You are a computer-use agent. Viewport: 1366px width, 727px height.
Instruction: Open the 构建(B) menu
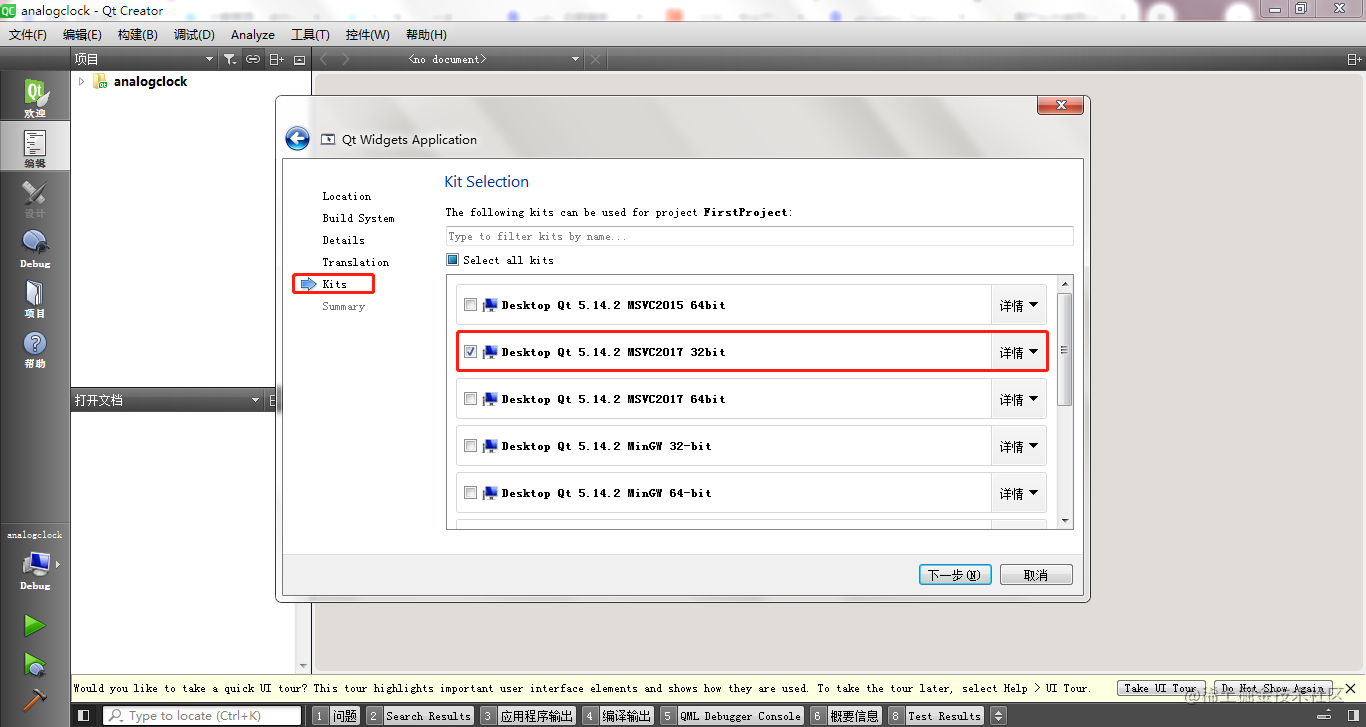point(137,34)
